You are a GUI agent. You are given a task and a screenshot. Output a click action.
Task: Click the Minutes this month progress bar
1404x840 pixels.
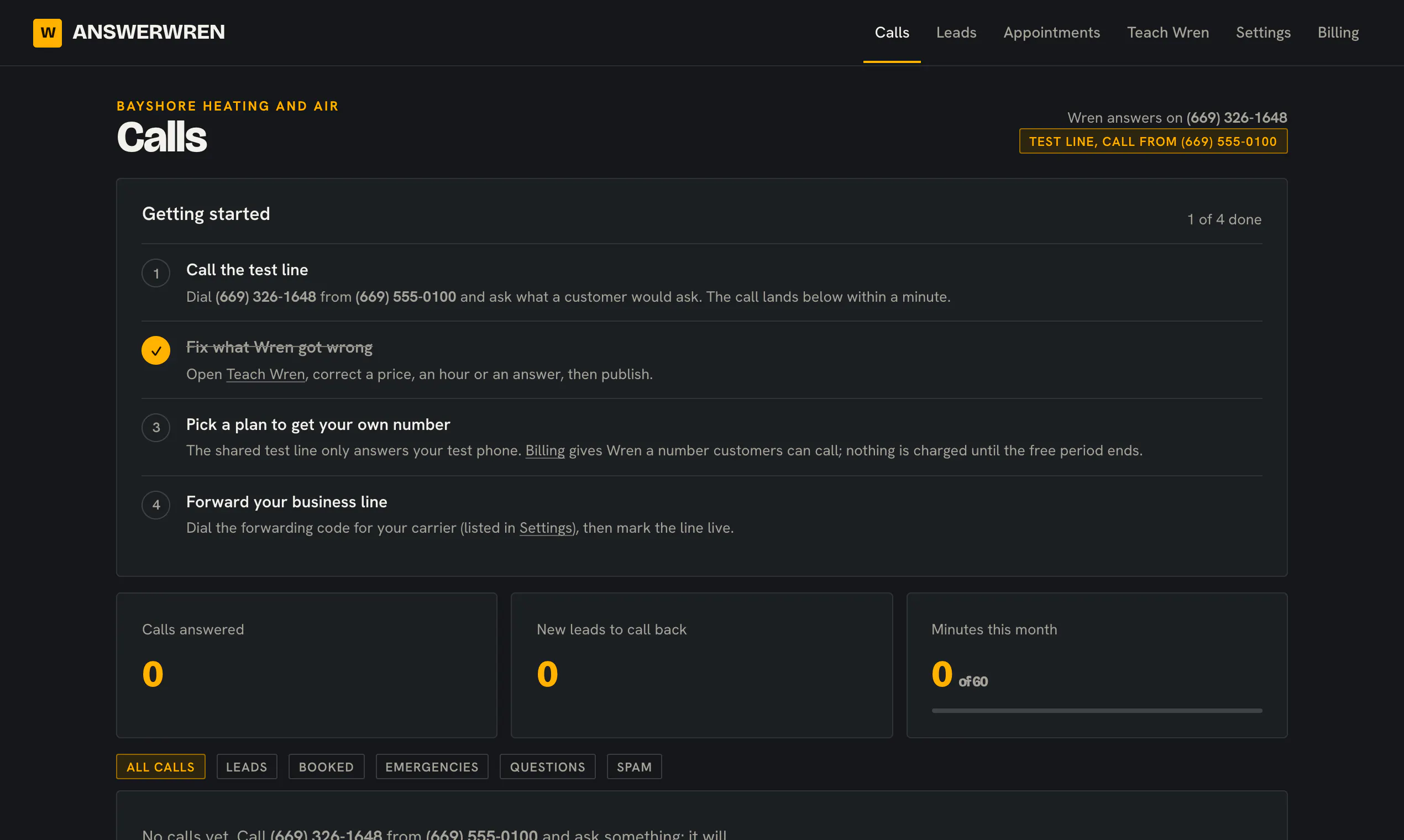click(1097, 711)
